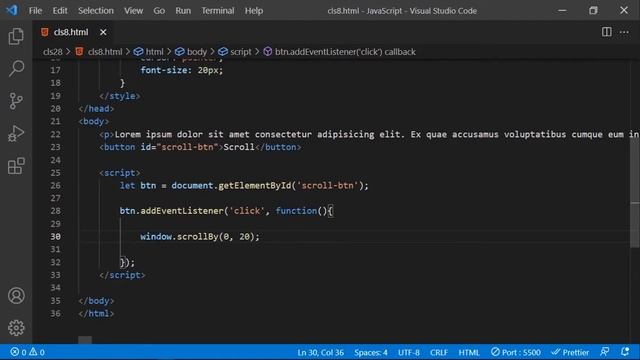Open the Selection menu
Screen dimensions: 640x360
point(96,11)
